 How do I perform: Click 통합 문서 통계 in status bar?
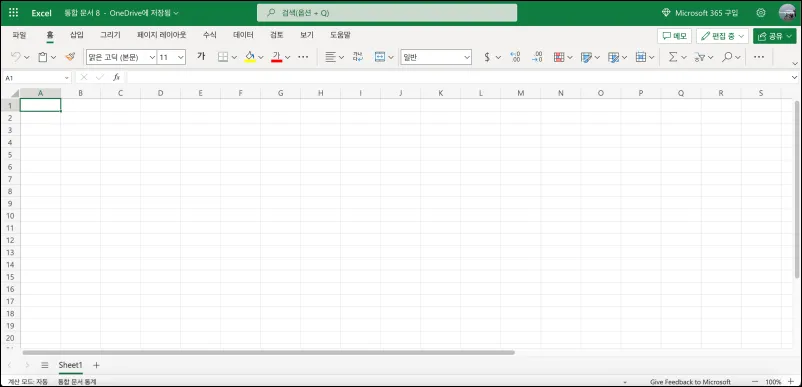[x=77, y=381]
